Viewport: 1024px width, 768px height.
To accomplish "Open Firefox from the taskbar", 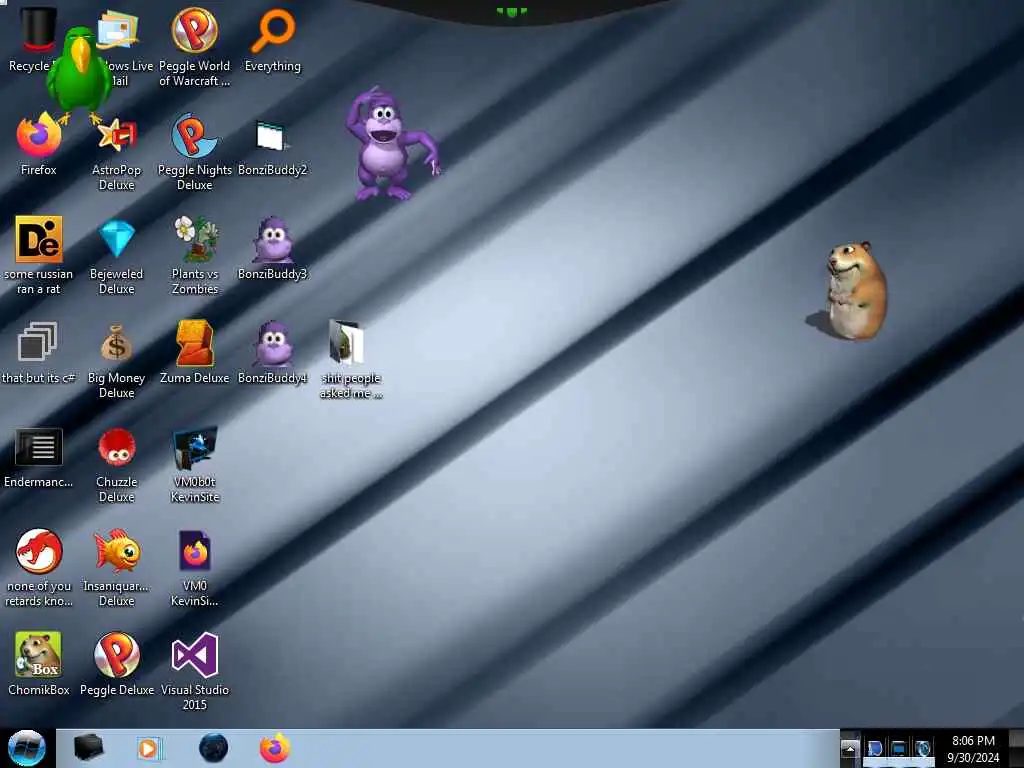I will 275,748.
